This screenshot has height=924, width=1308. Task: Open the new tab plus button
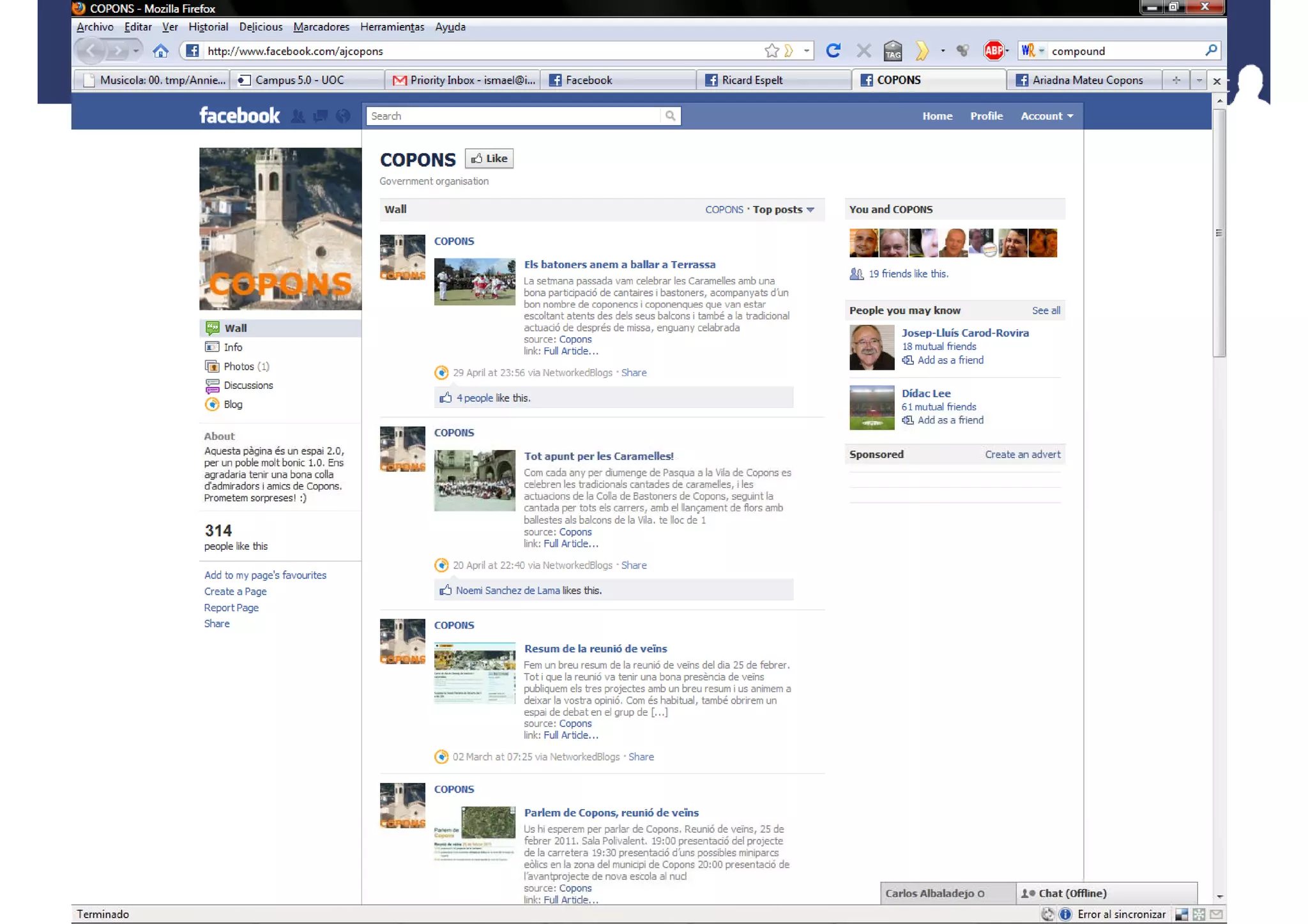[x=1176, y=80]
